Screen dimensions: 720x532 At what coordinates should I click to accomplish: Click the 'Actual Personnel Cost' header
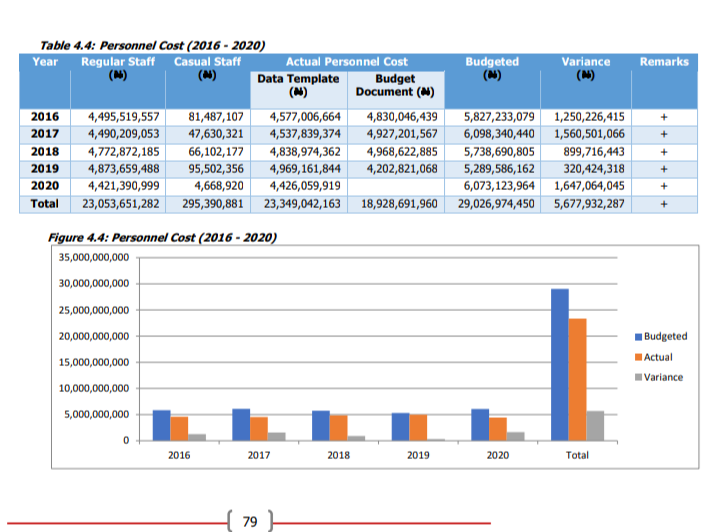tap(347, 62)
